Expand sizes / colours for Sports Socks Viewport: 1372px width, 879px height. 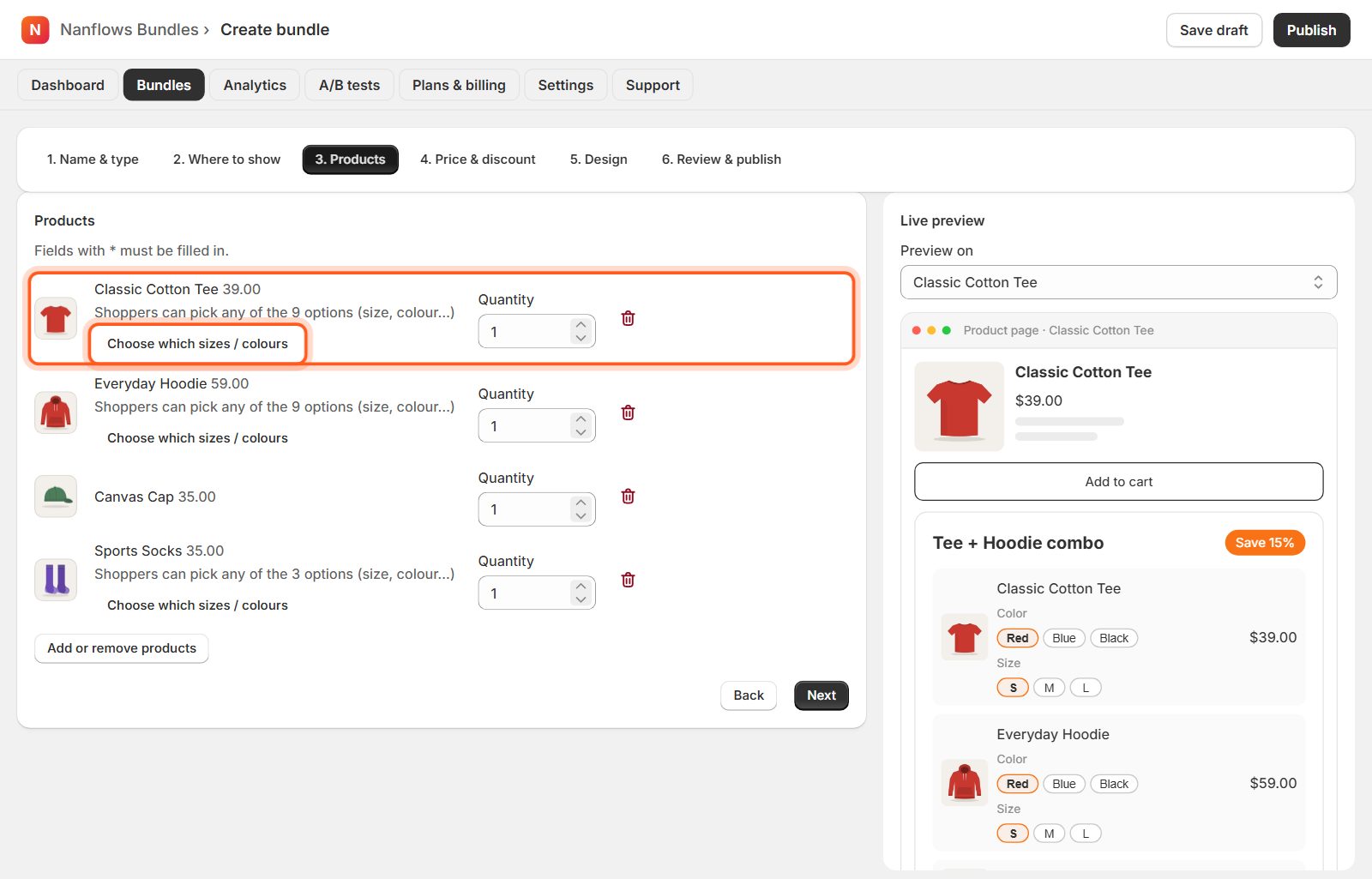coord(197,605)
